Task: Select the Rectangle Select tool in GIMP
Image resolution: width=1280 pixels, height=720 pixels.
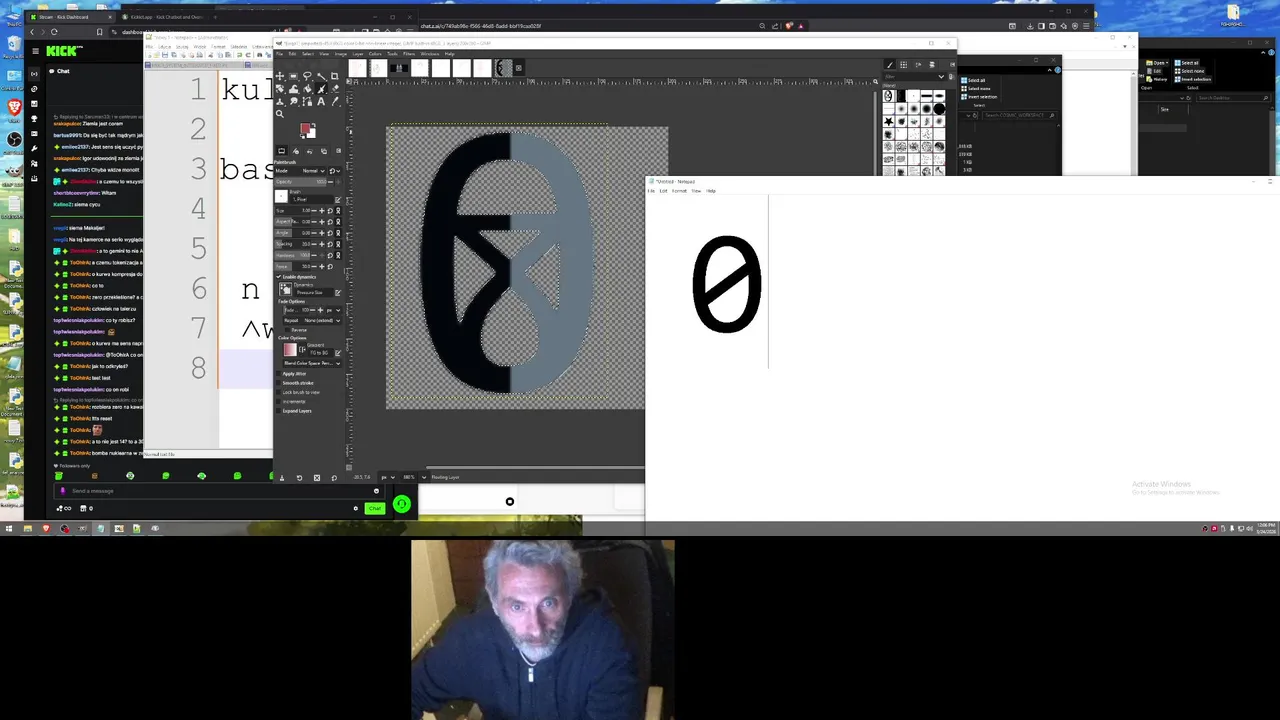Action: click(294, 76)
